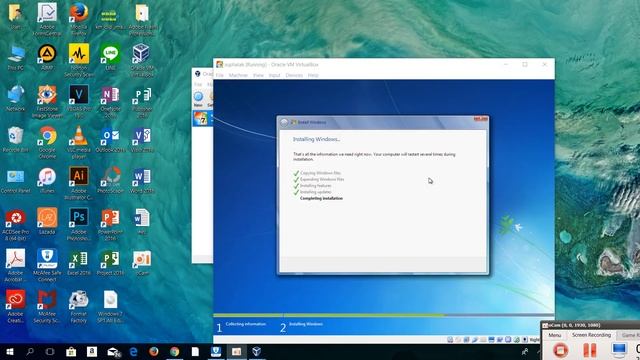Select the Adobe Photoshop desktop shortcut

[78, 224]
